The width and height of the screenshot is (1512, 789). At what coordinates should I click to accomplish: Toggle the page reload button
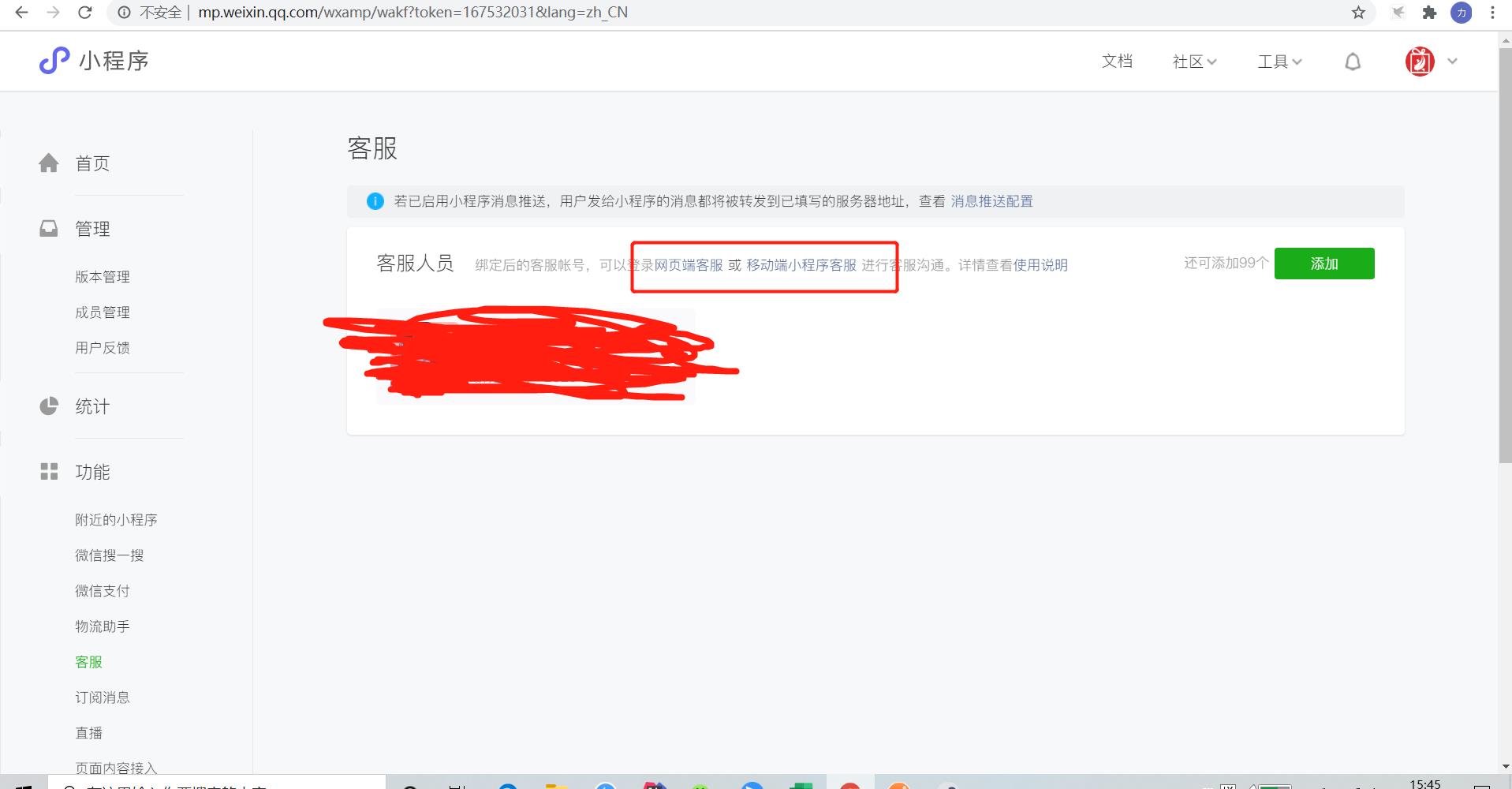(85, 13)
